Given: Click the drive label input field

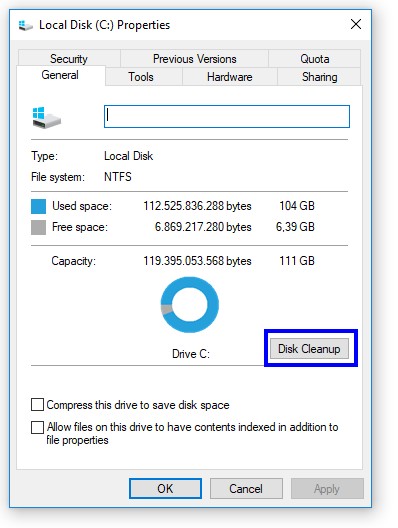Looking at the screenshot, I should click(227, 117).
